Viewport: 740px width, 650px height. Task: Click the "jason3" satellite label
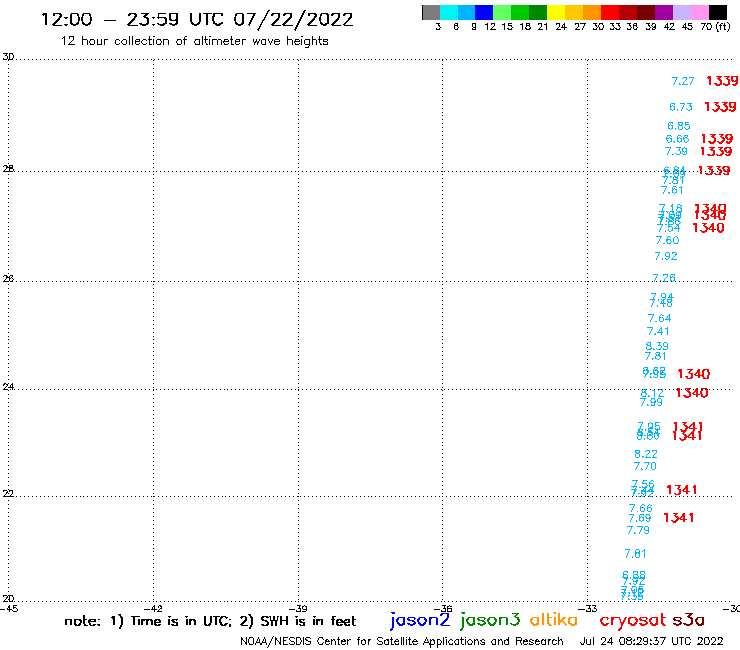[x=490, y=621]
